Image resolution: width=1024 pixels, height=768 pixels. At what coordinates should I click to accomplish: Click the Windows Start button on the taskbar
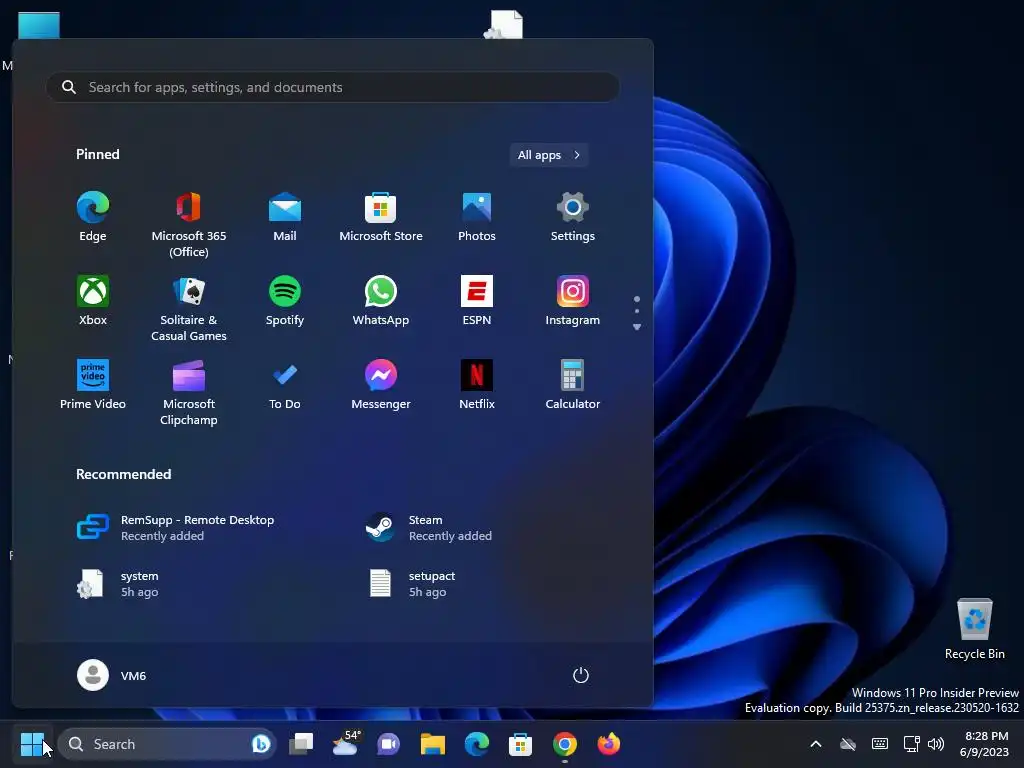click(x=32, y=744)
